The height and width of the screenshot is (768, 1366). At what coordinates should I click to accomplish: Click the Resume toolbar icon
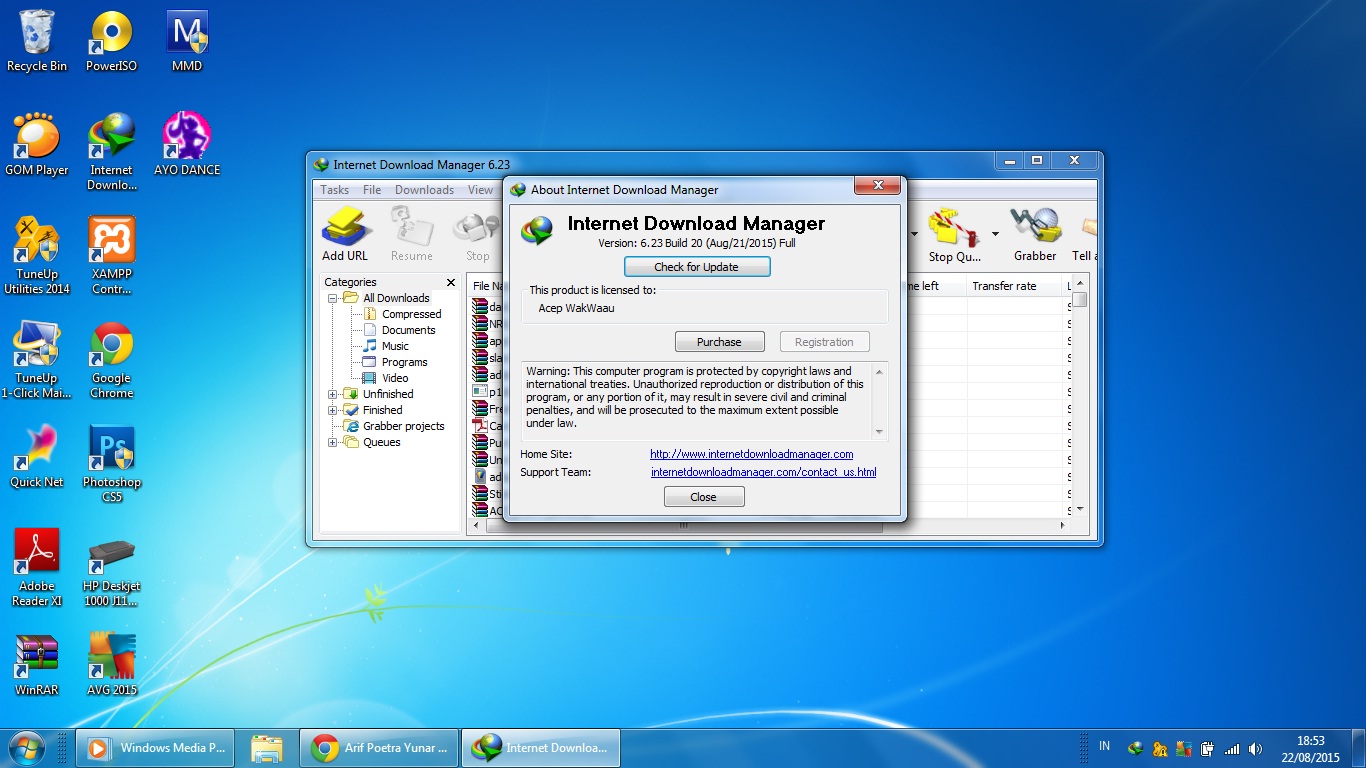click(x=411, y=234)
